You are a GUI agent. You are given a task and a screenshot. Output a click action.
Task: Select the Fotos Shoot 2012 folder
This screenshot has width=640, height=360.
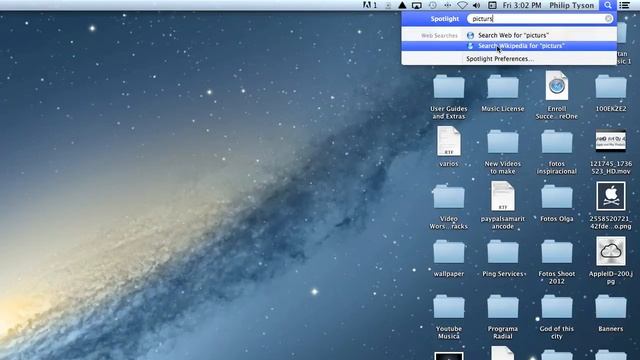point(557,252)
